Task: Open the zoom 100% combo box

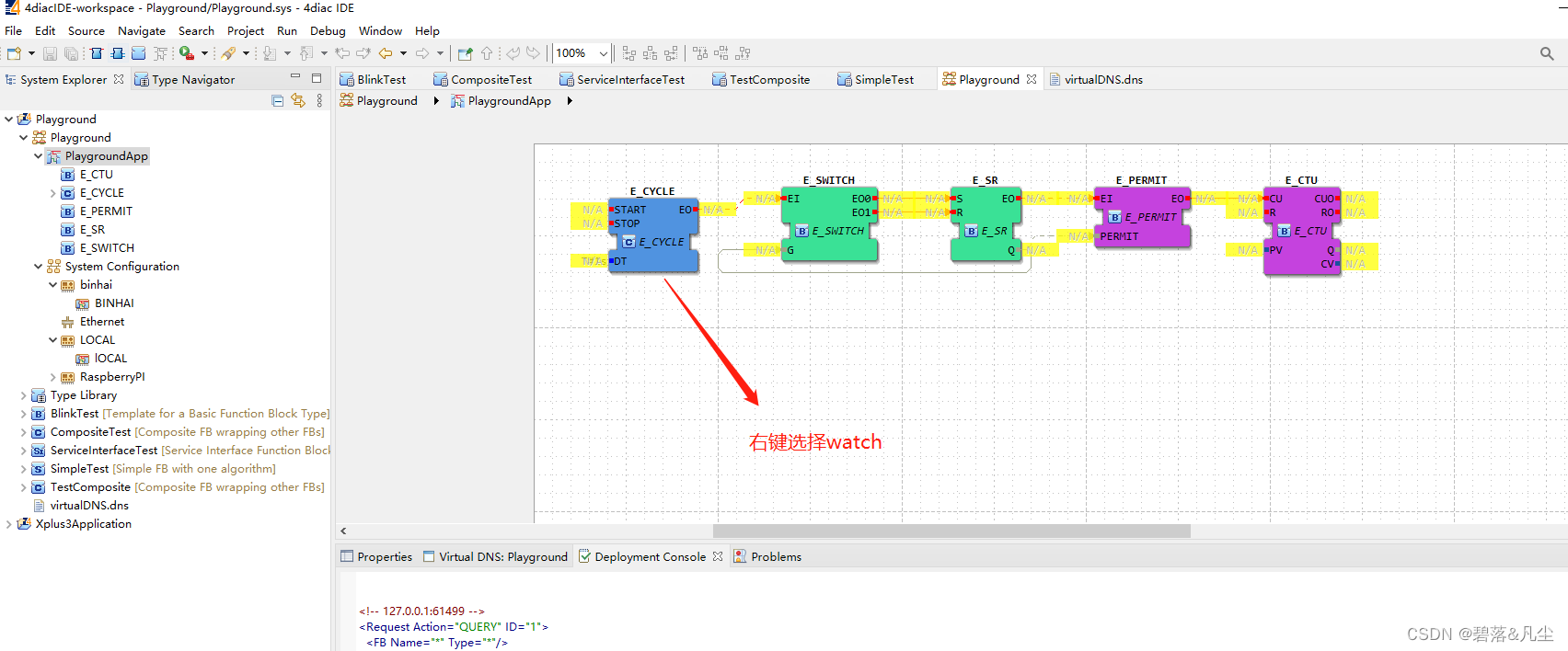Action: [581, 53]
